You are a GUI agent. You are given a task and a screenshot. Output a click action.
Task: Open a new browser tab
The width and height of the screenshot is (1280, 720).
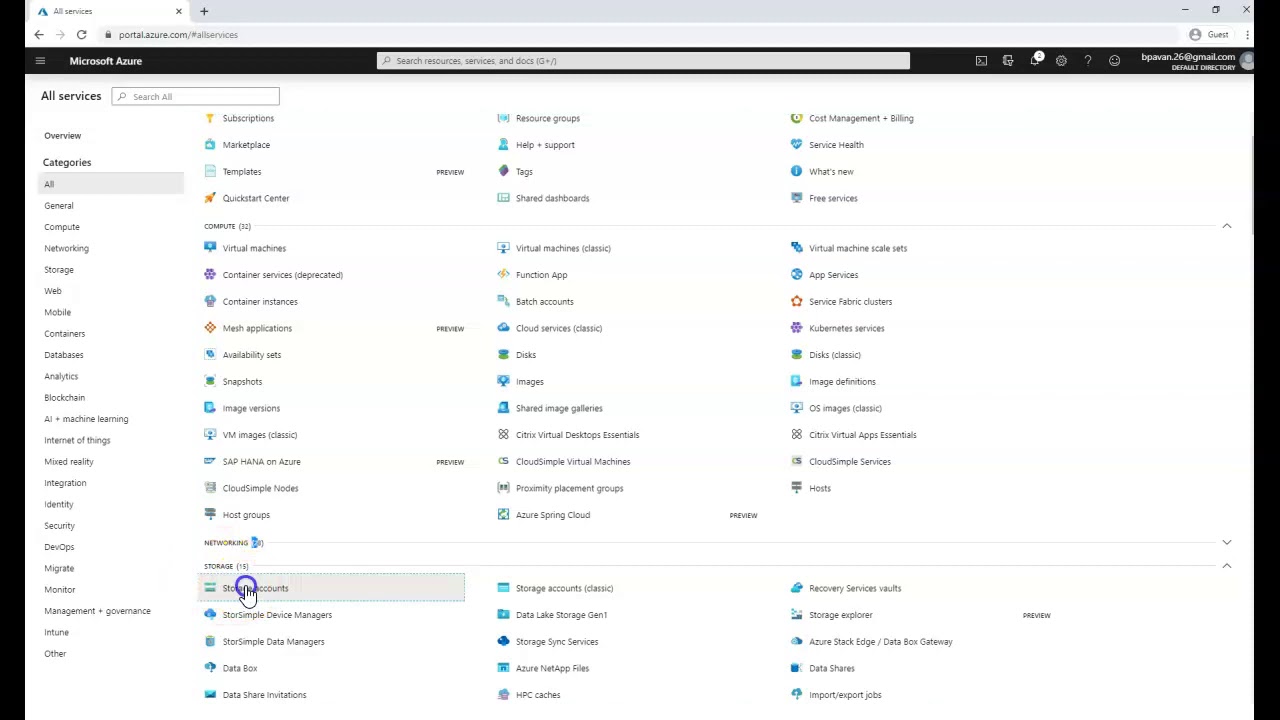click(204, 11)
